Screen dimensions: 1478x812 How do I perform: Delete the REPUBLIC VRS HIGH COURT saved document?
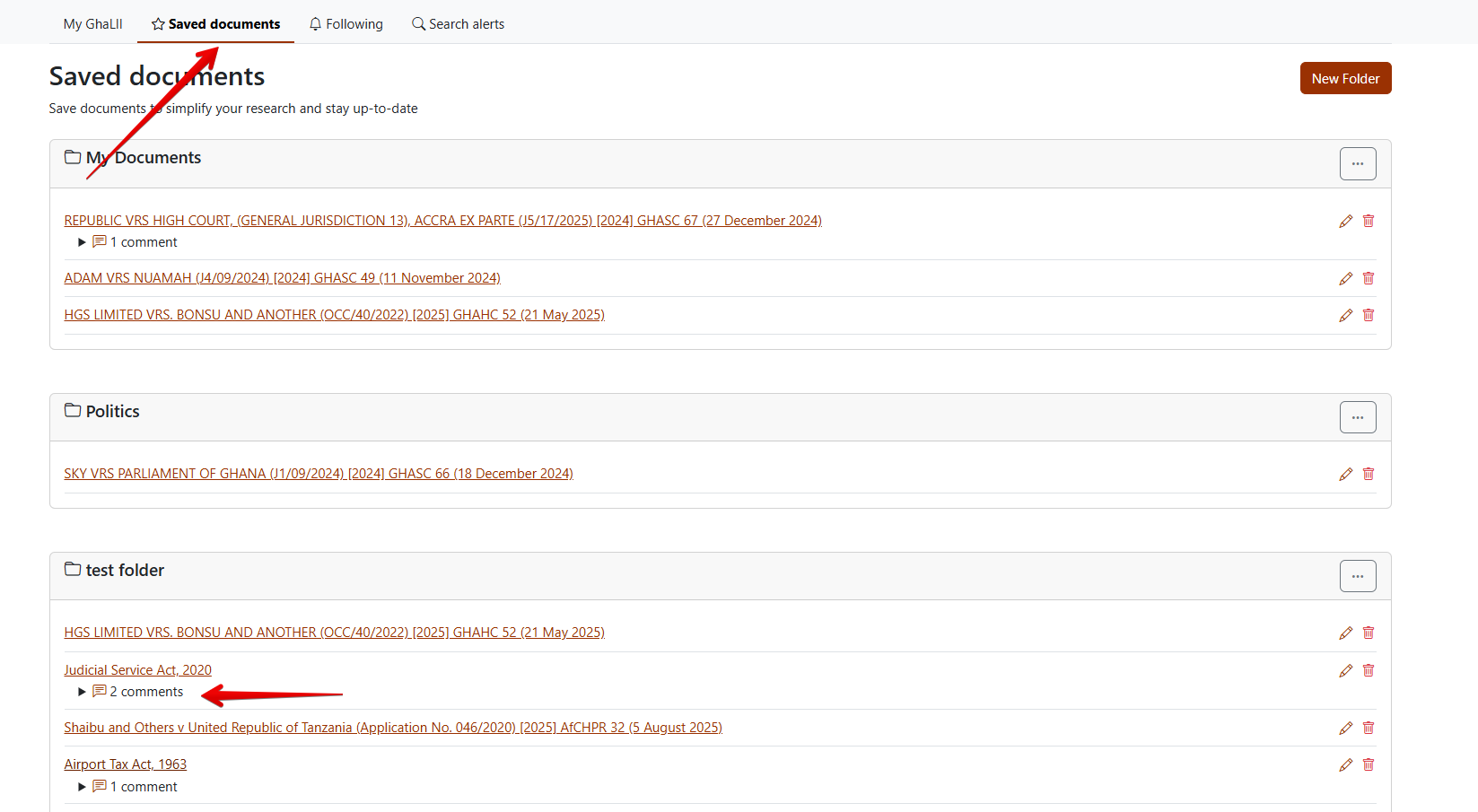[x=1369, y=221]
